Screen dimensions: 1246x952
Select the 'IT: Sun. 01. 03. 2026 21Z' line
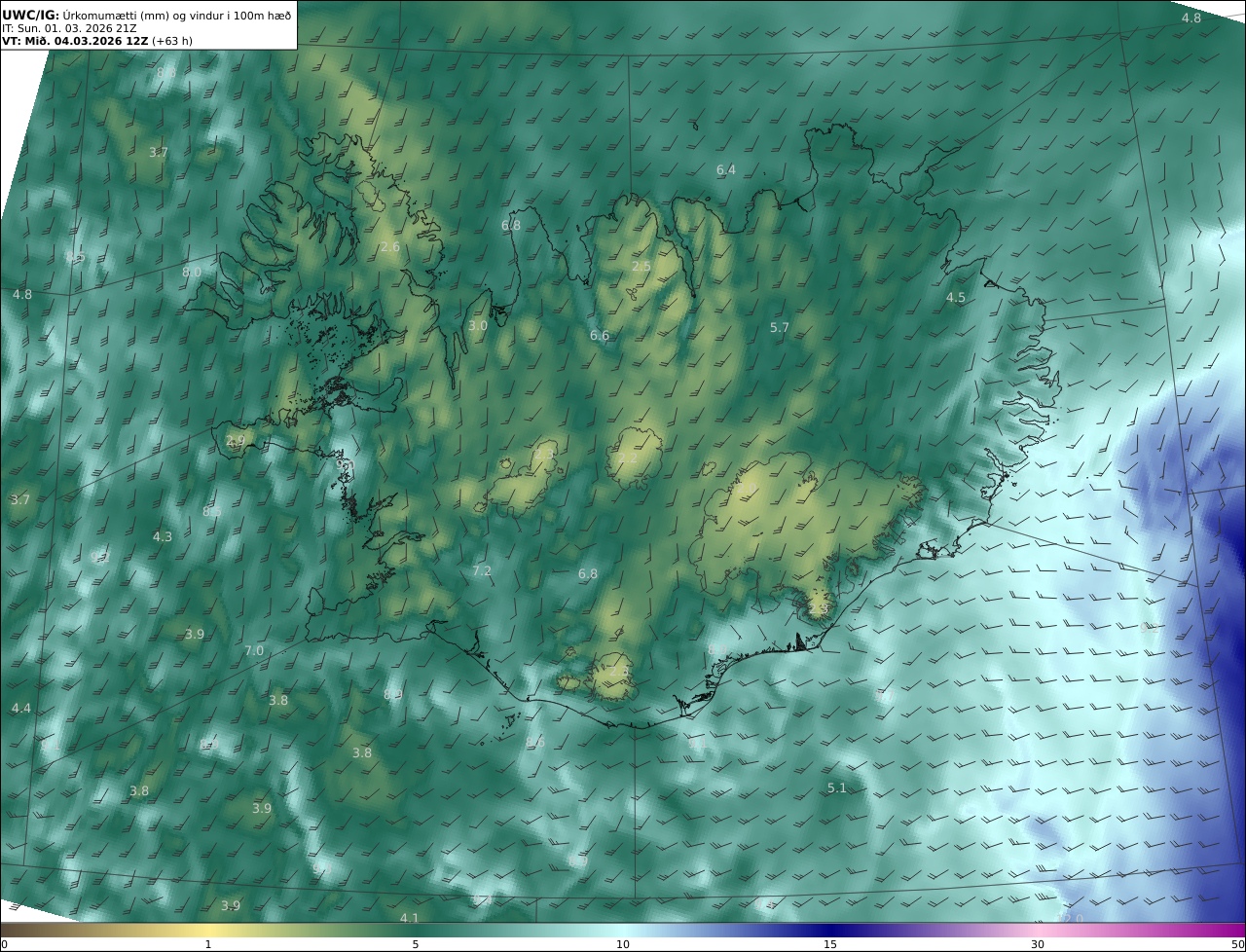pyautogui.click(x=69, y=28)
